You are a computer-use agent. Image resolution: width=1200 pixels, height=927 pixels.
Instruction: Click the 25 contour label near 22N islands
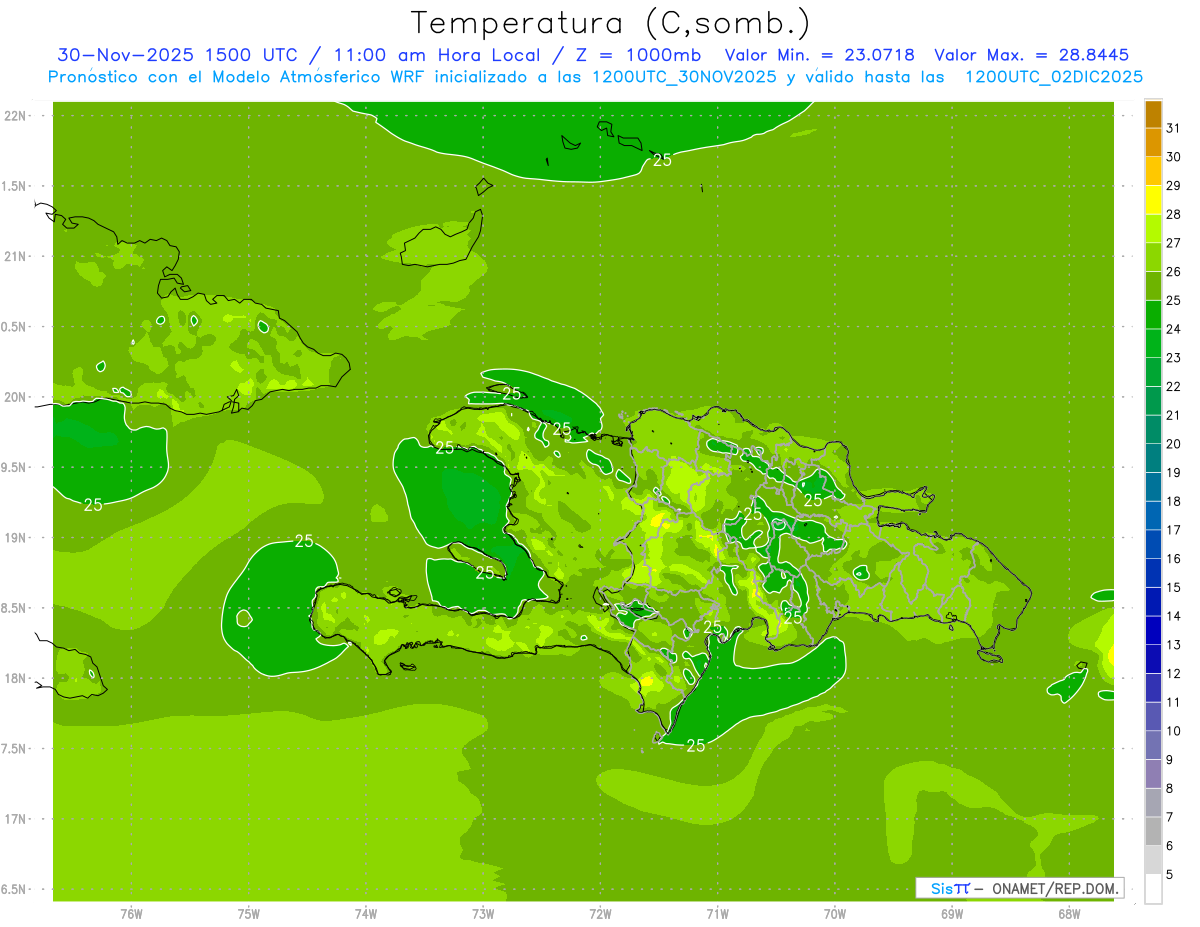662,159
